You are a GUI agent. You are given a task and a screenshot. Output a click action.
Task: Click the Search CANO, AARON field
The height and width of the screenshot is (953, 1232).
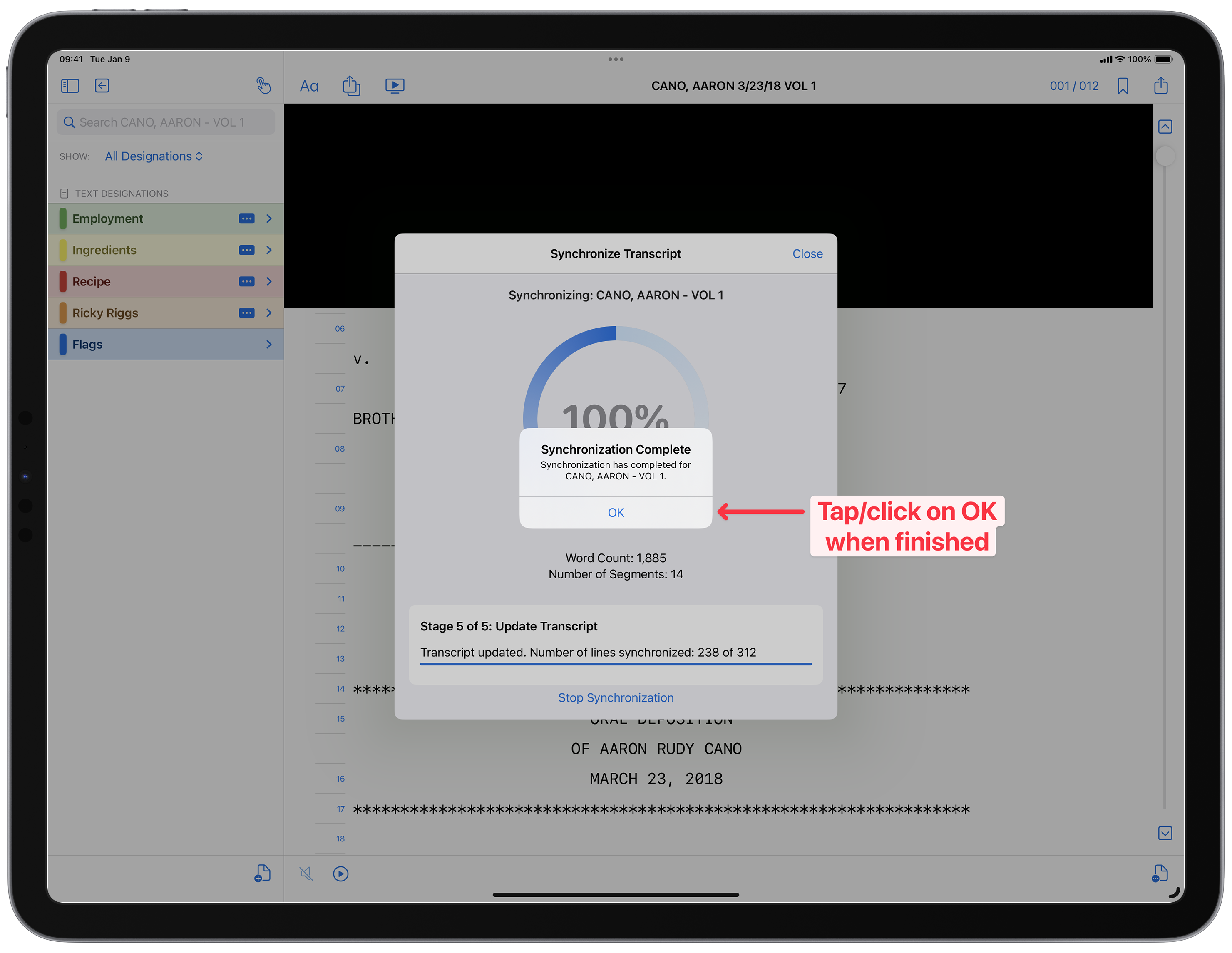166,122
